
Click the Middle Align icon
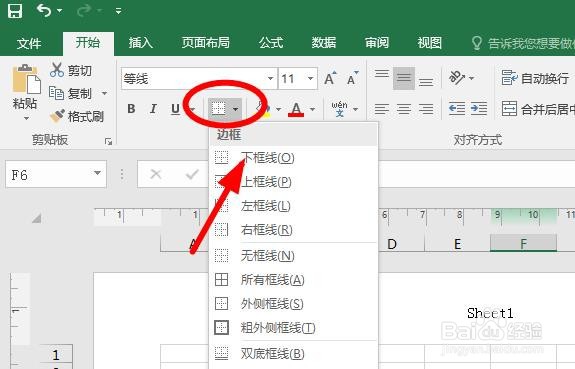[404, 78]
